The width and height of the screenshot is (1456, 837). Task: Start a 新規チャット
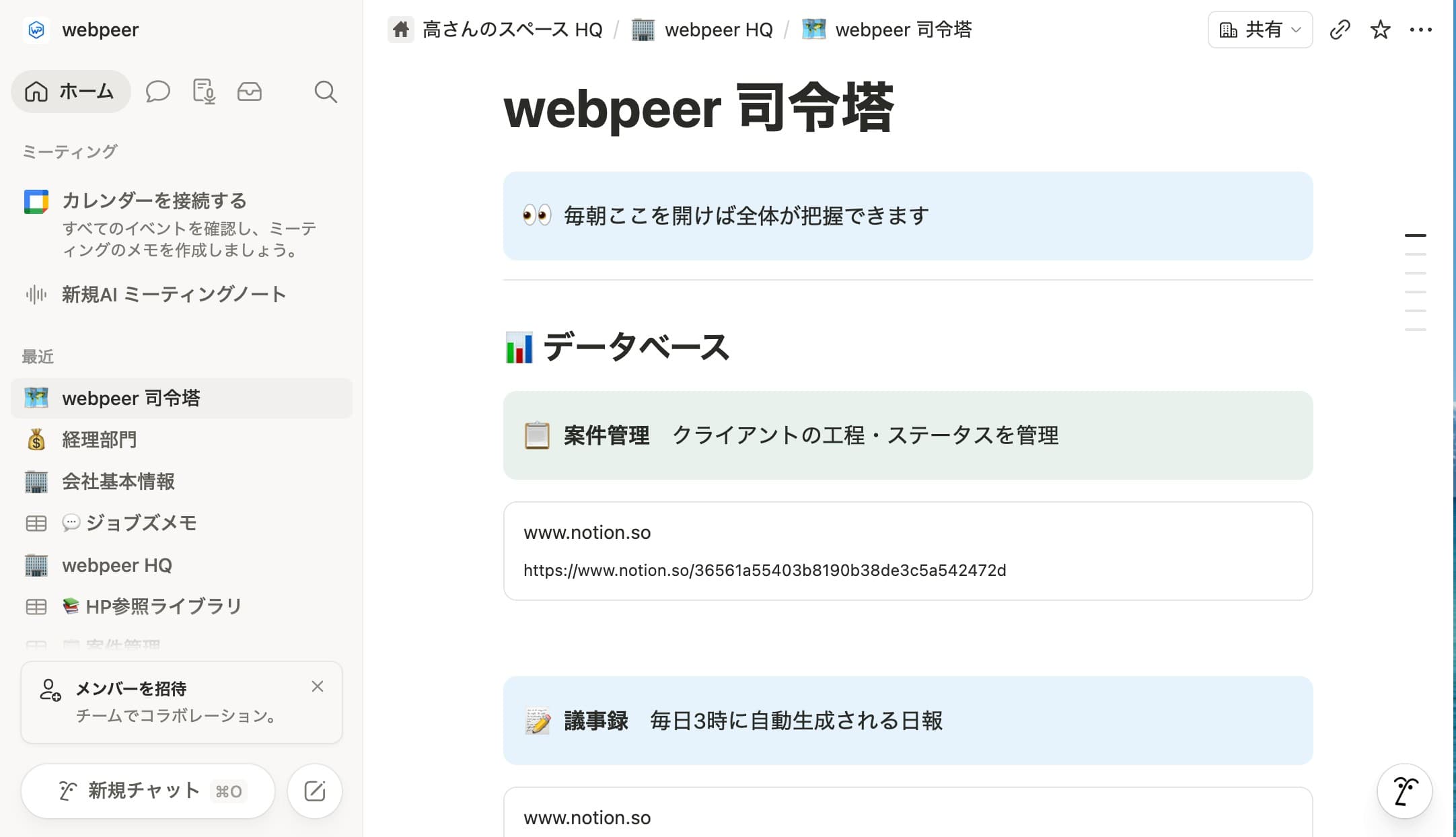(148, 791)
